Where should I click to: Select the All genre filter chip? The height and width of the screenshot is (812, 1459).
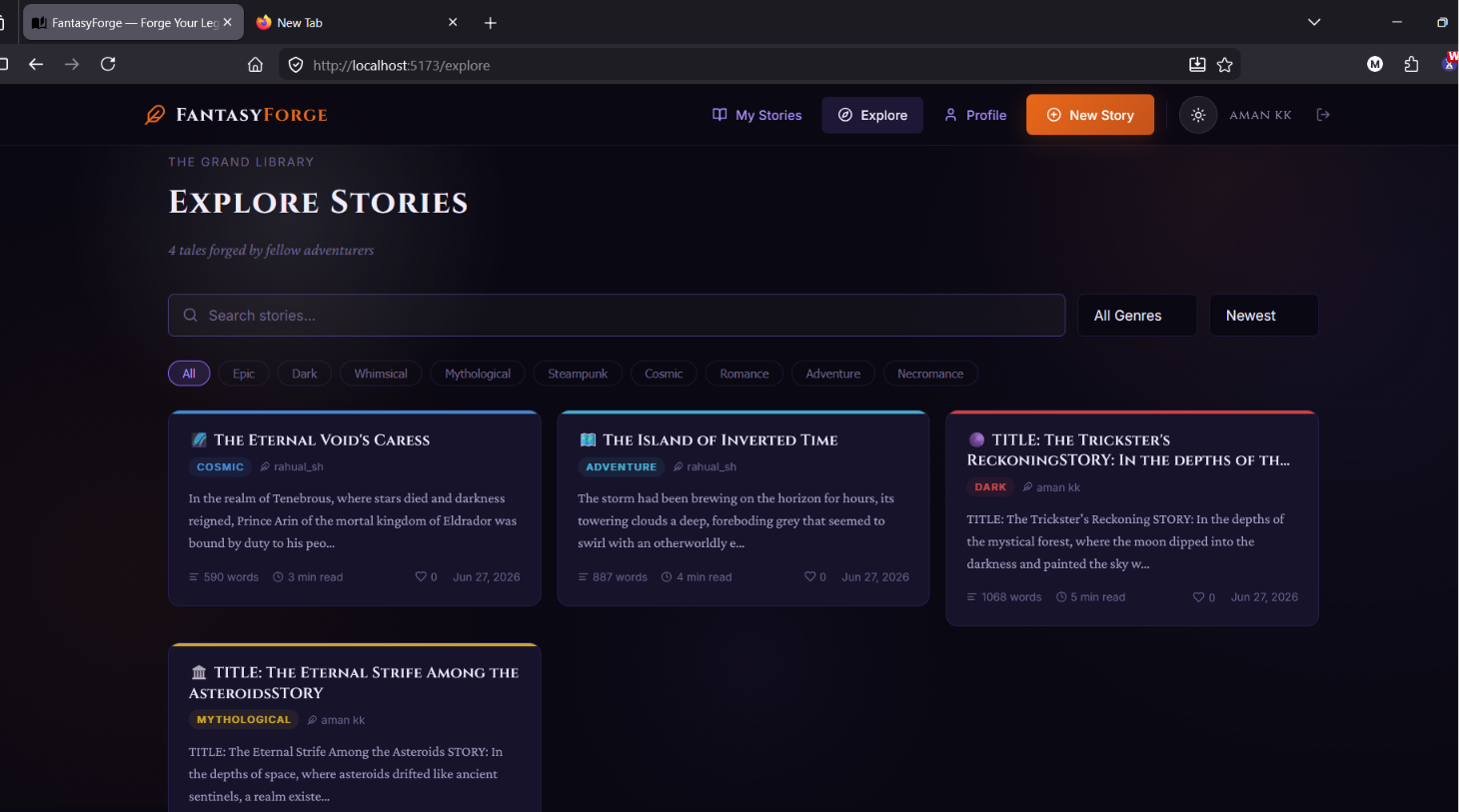pos(189,374)
